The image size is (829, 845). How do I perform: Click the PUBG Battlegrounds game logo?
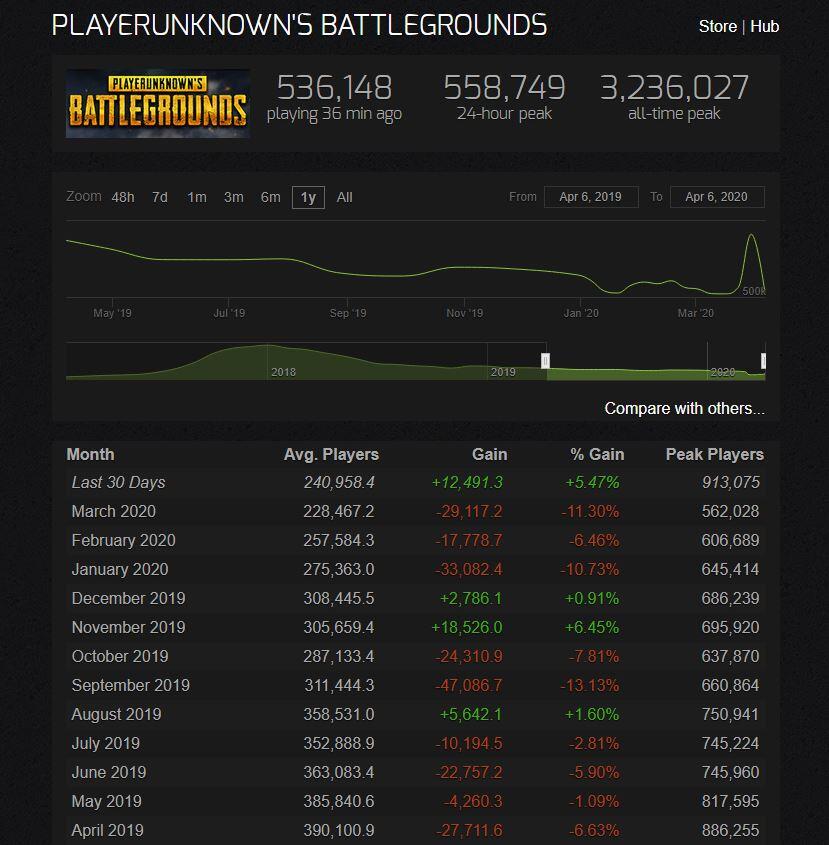[158, 102]
